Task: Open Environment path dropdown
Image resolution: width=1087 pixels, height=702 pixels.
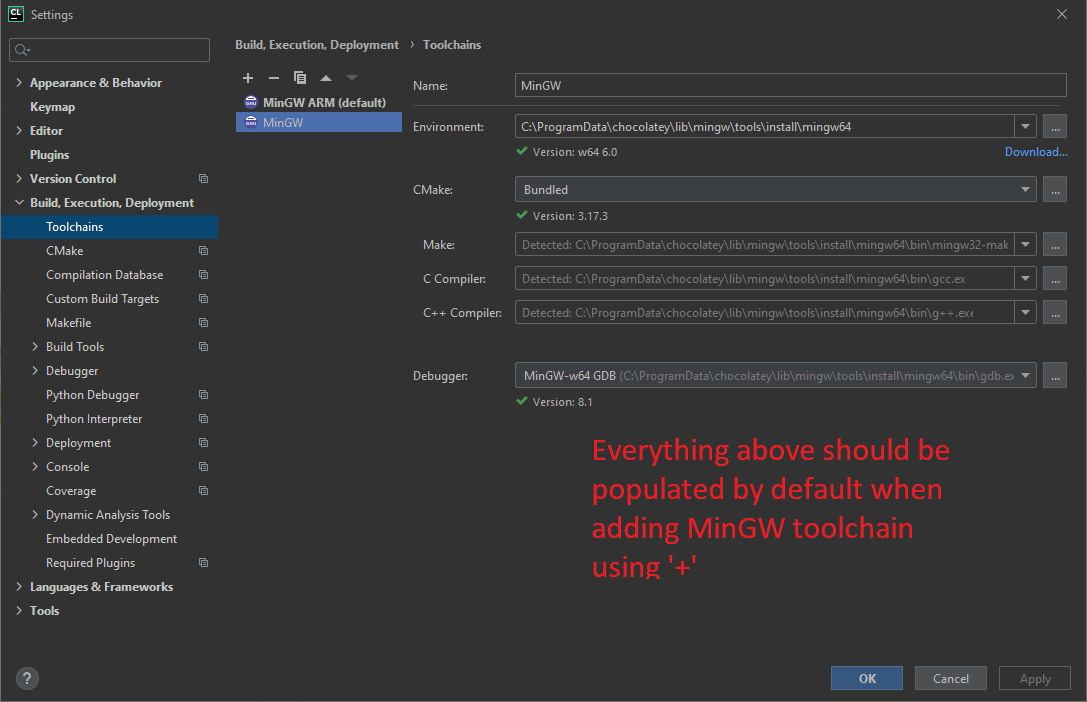Action: pos(1025,127)
